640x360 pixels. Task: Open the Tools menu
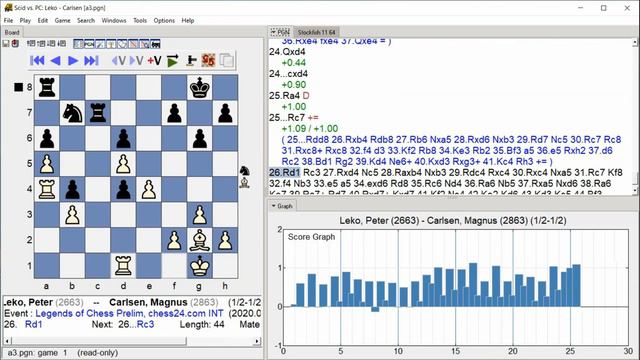pos(140,20)
